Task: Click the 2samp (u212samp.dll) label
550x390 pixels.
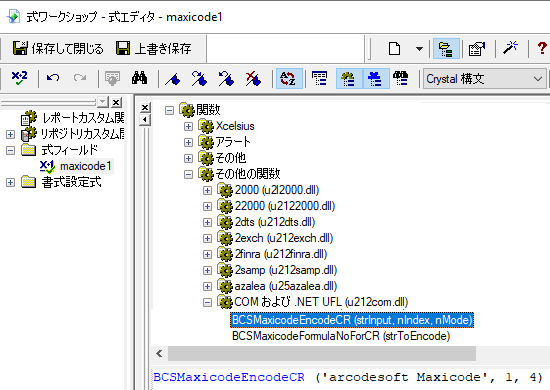Action: click(x=286, y=270)
